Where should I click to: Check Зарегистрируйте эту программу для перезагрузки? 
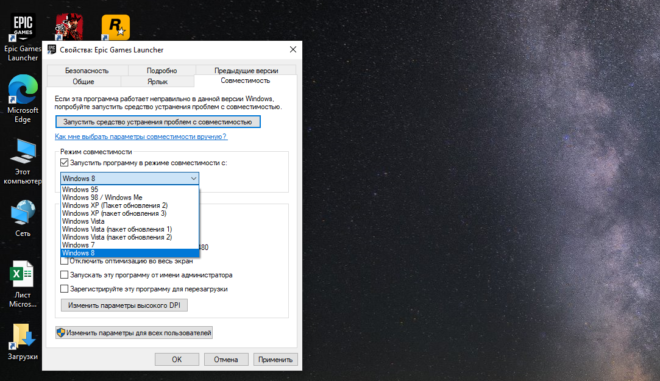(x=64, y=289)
